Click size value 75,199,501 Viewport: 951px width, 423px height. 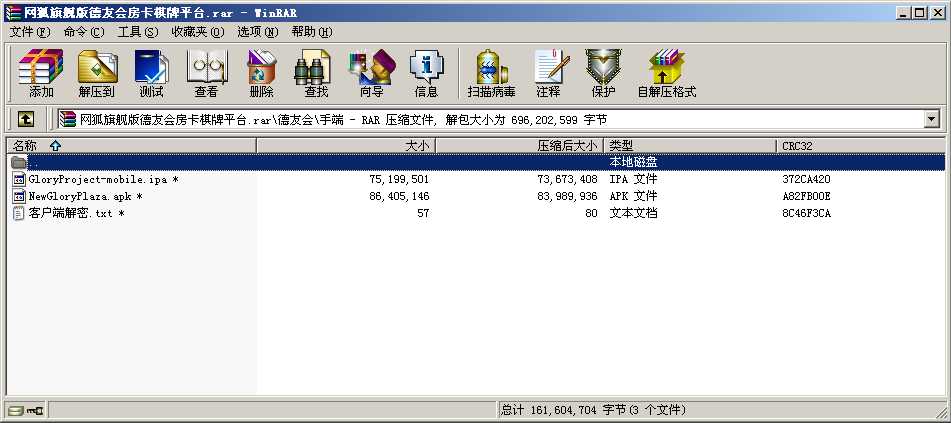click(399, 180)
